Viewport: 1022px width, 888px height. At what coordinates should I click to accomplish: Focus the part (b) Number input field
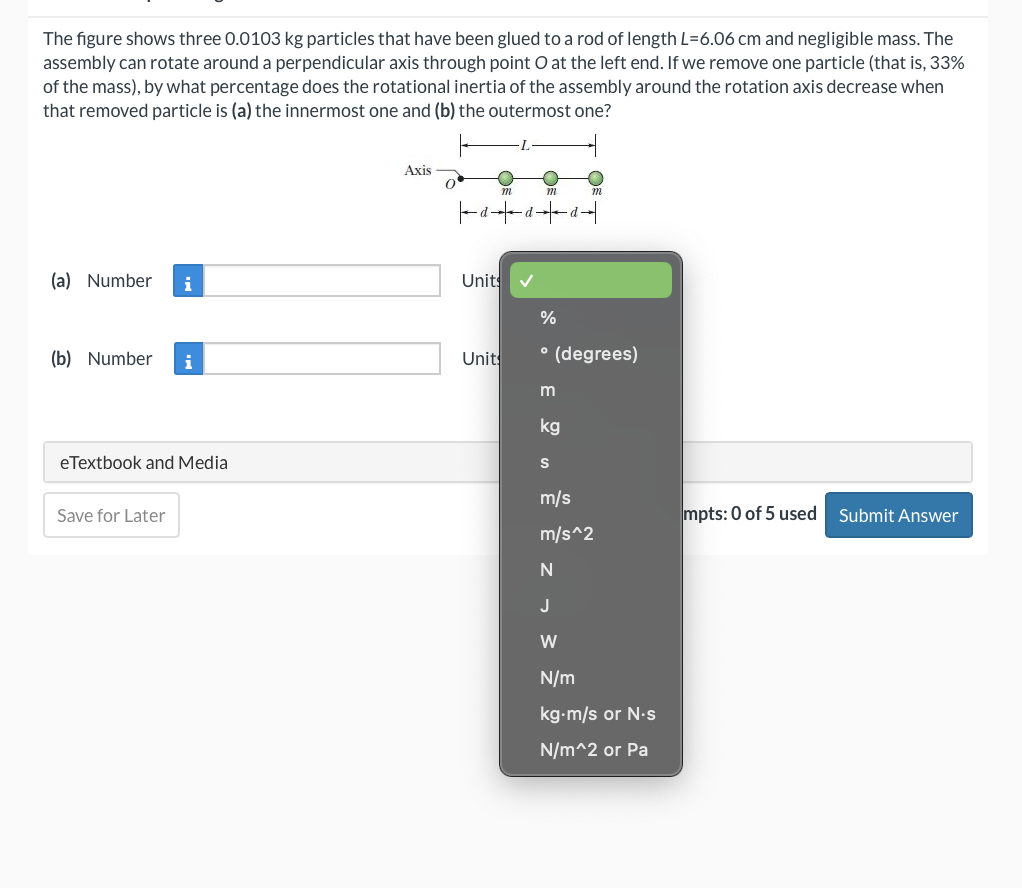tap(322, 359)
